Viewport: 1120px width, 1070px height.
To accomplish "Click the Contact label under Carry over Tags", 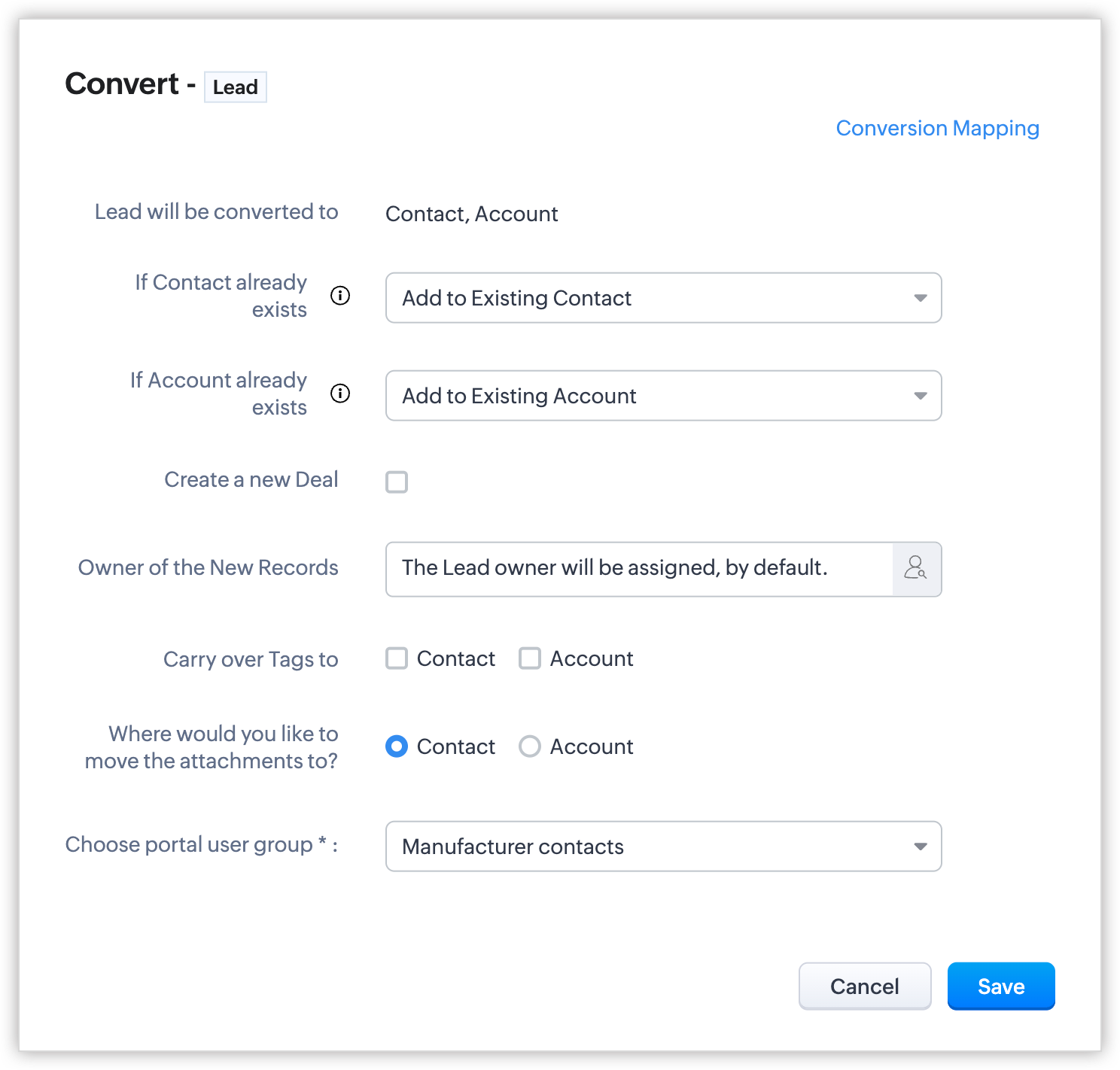I will 455,658.
